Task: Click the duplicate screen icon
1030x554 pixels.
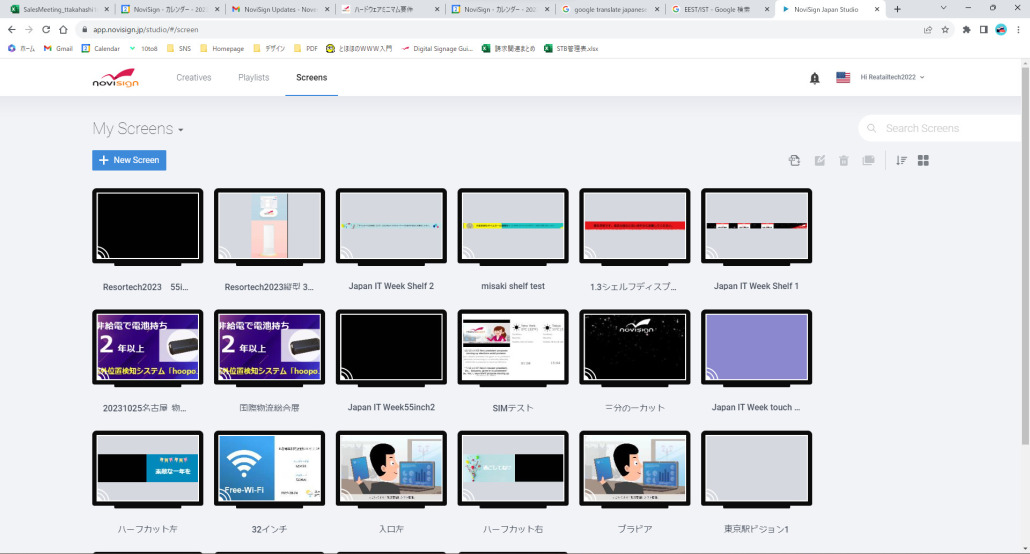Action: point(868,160)
